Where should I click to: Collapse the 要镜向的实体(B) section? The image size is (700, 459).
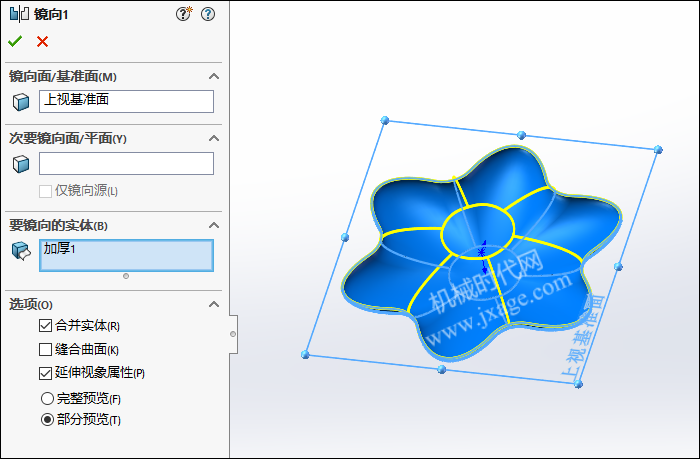214,225
